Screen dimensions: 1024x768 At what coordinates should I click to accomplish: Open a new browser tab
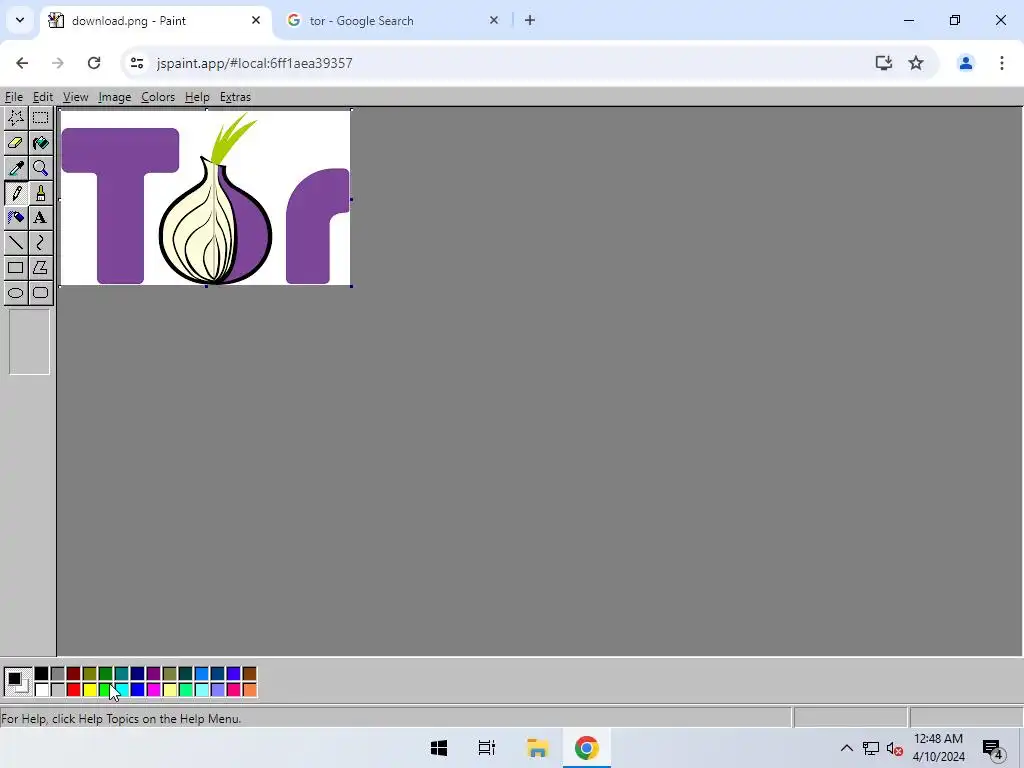pyautogui.click(x=530, y=20)
